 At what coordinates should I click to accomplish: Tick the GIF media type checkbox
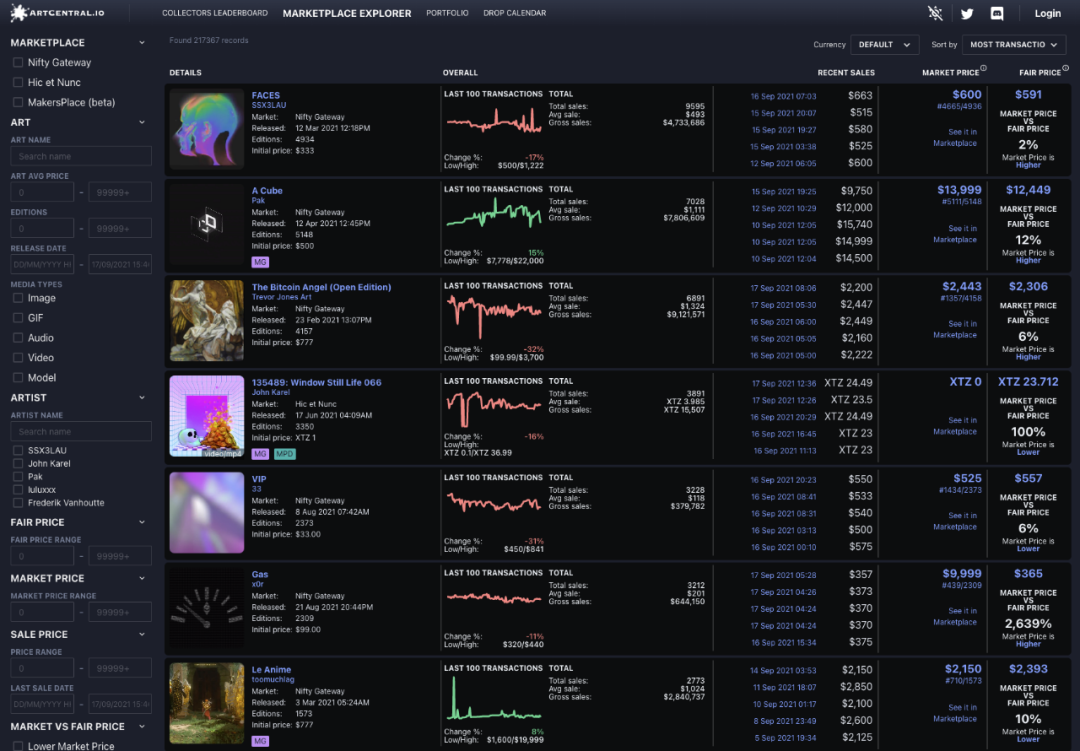[x=18, y=318]
